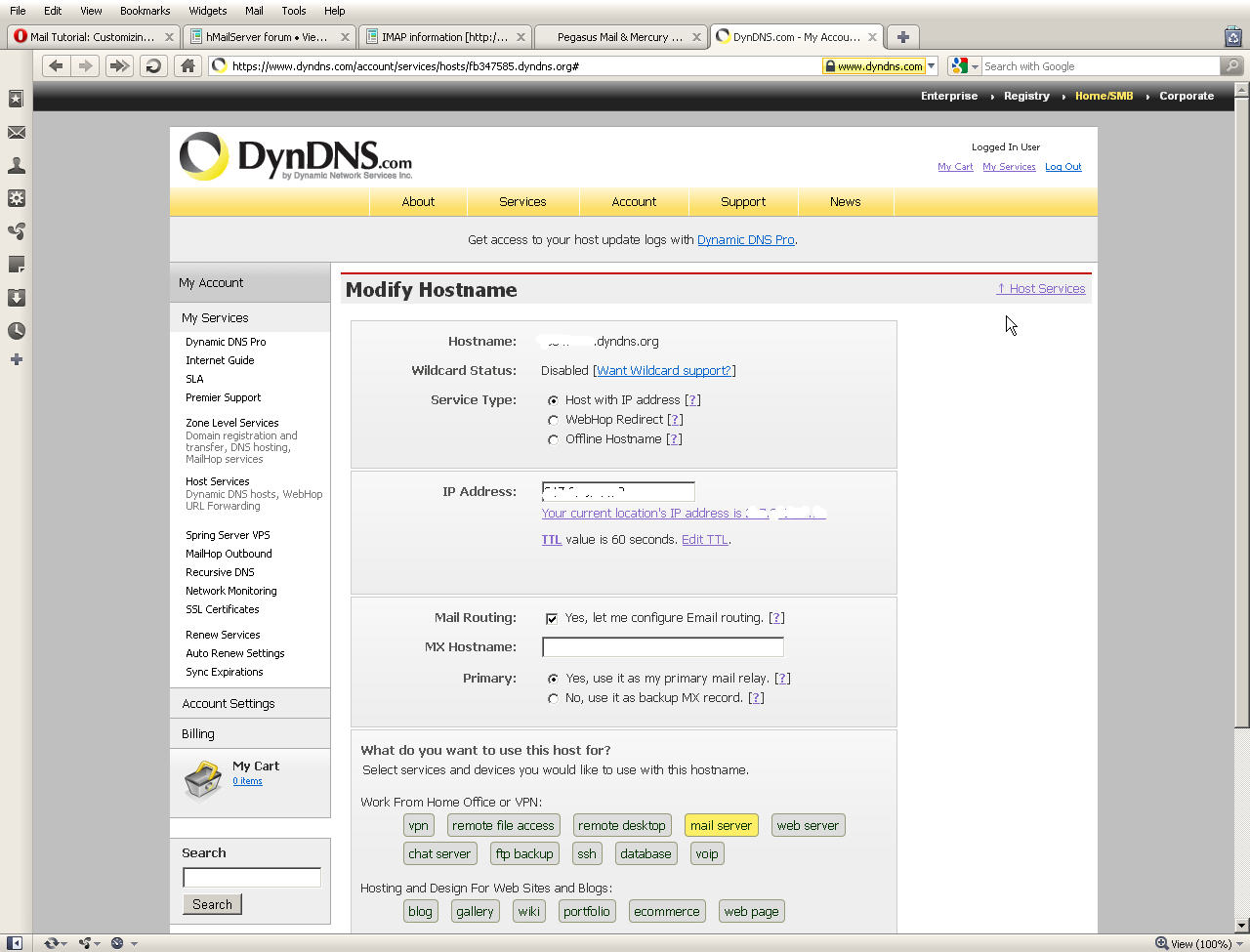Select No, backup MX record option
Image resolution: width=1250 pixels, height=952 pixels.
(553, 698)
